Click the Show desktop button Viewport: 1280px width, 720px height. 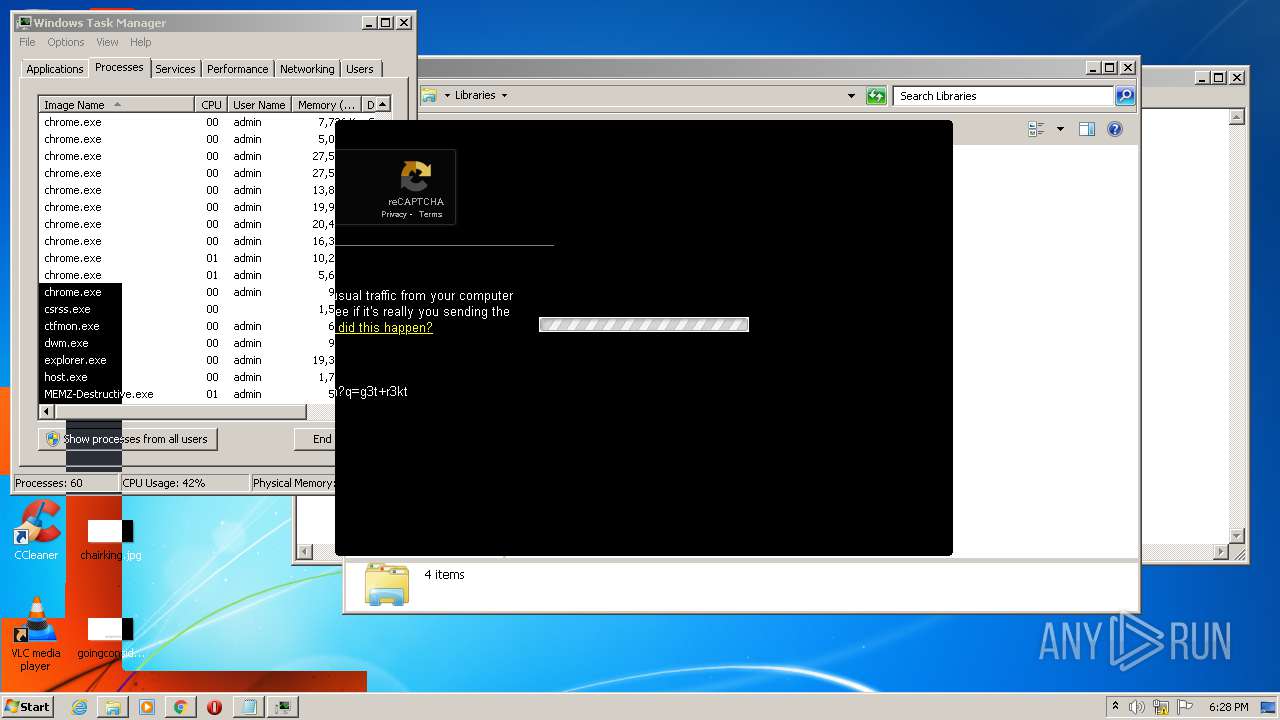click(x=1270, y=707)
